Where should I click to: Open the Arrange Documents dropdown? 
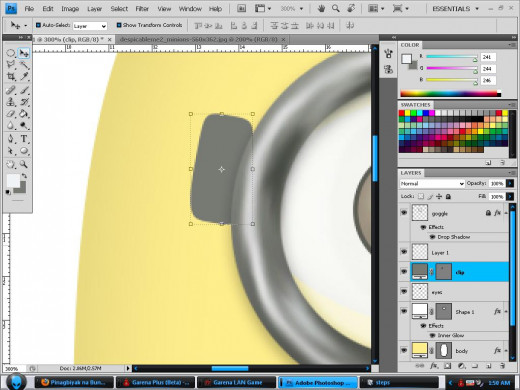click(376, 9)
